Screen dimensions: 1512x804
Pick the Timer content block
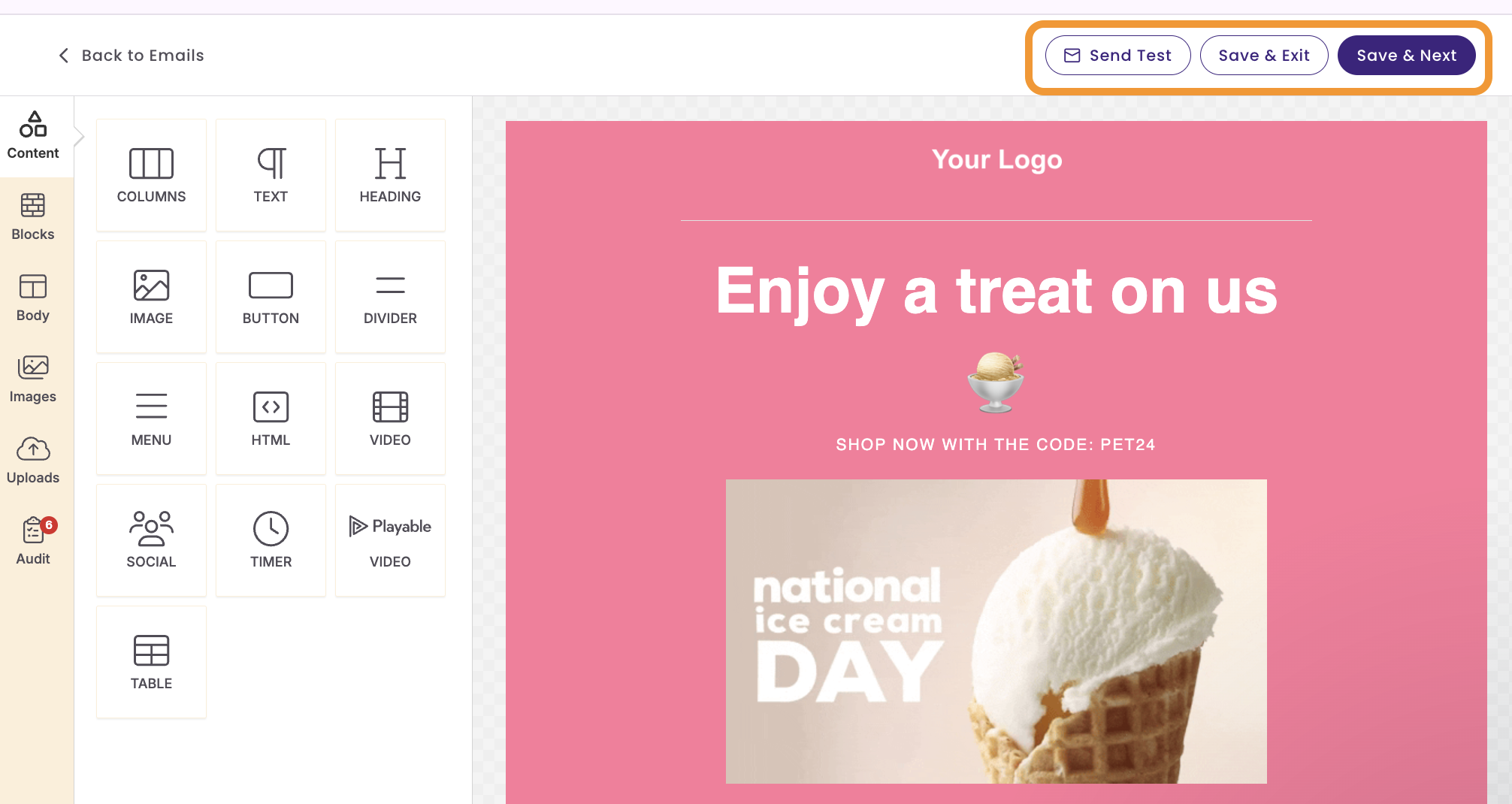pyautogui.click(x=271, y=540)
